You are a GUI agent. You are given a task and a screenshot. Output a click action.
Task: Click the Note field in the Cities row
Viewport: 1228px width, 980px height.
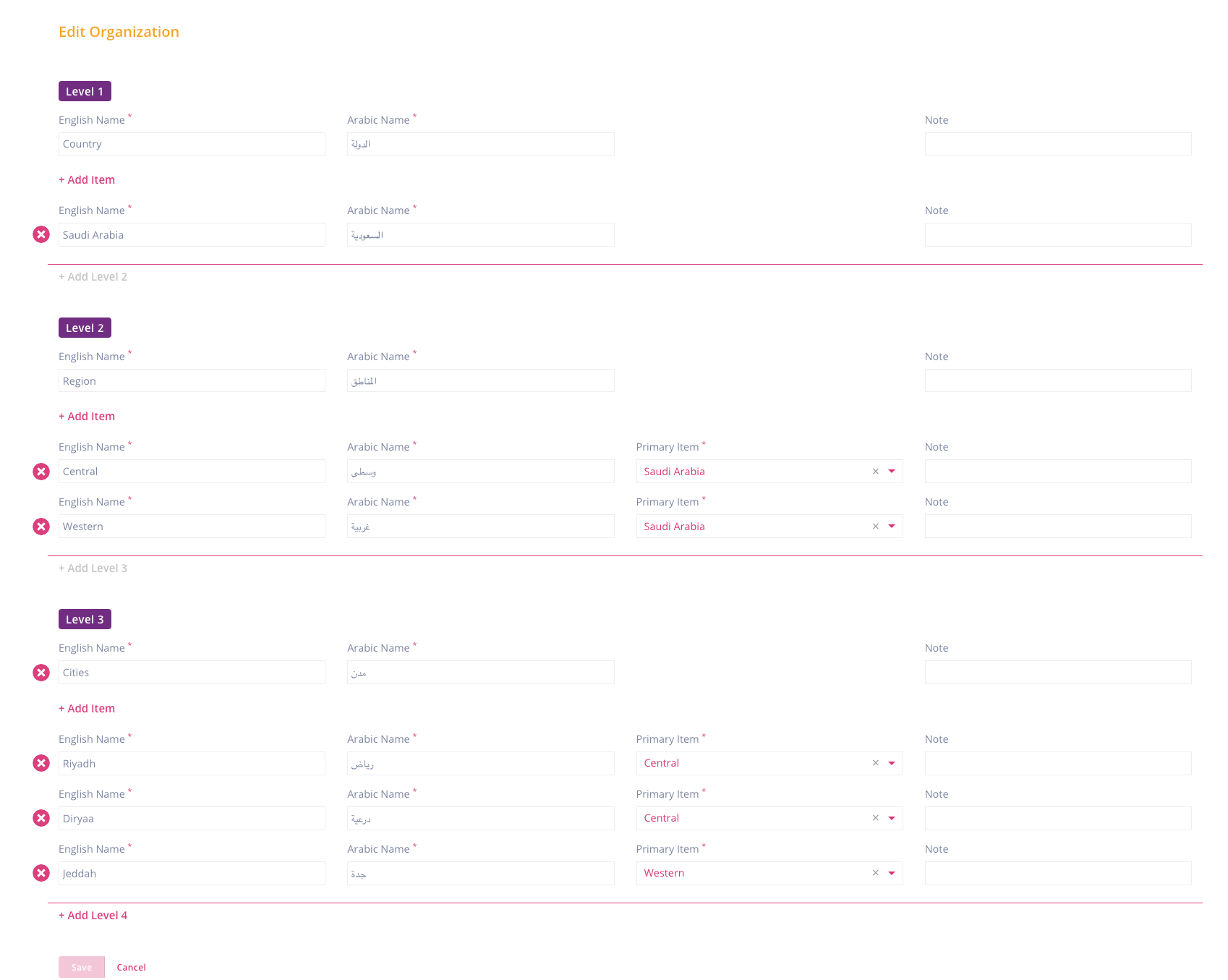pyautogui.click(x=1058, y=673)
